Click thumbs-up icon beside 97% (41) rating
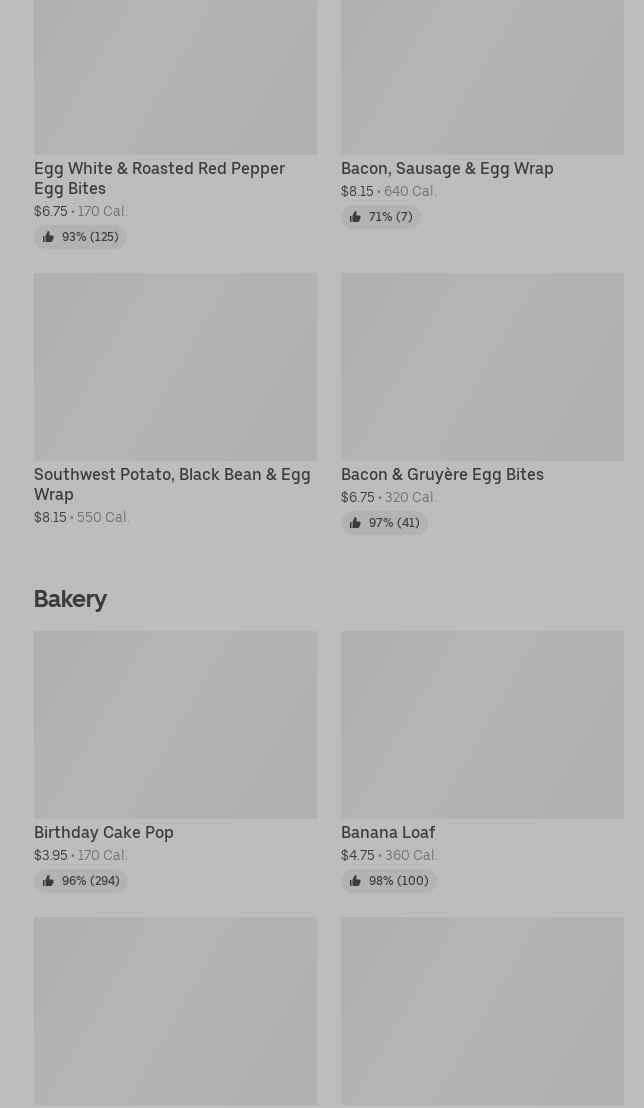Screen dimensions: 644x1108 [355, 523]
